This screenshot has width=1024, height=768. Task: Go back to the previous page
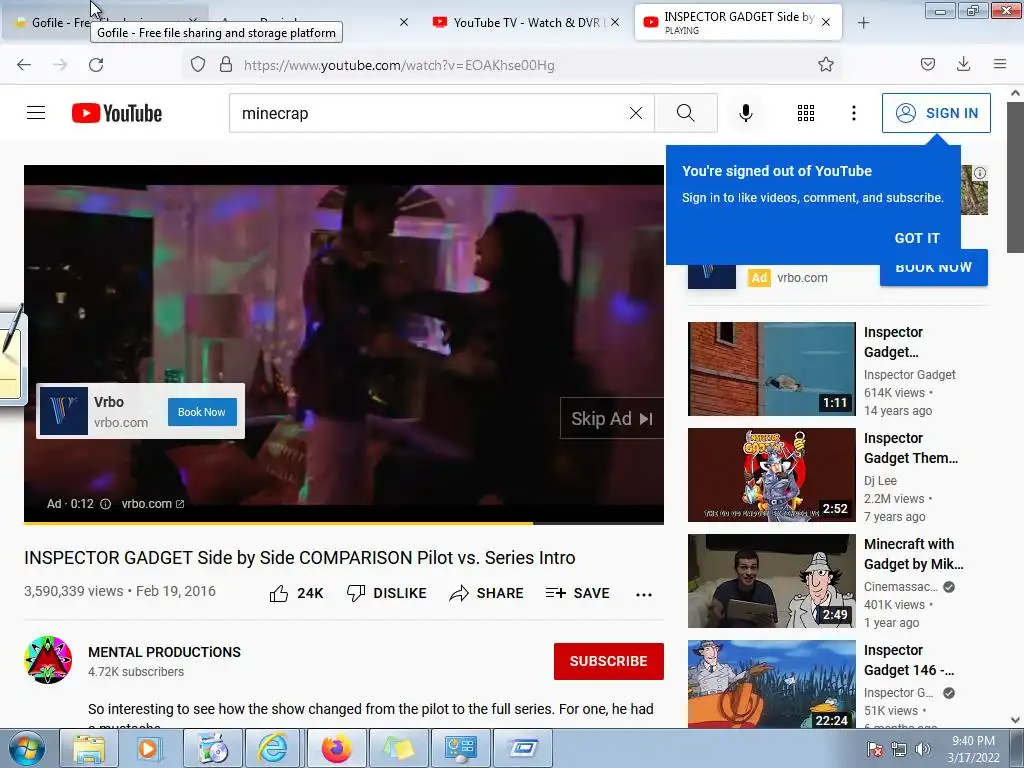[24, 65]
